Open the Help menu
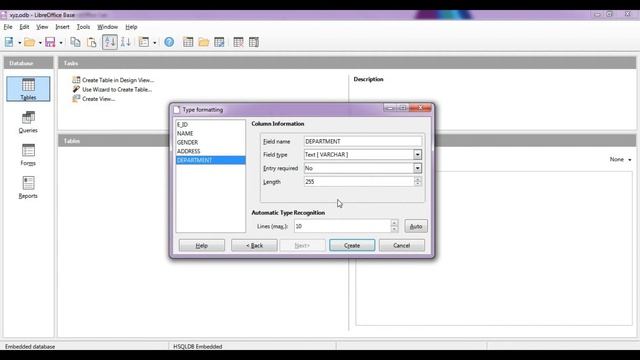 click(131, 27)
